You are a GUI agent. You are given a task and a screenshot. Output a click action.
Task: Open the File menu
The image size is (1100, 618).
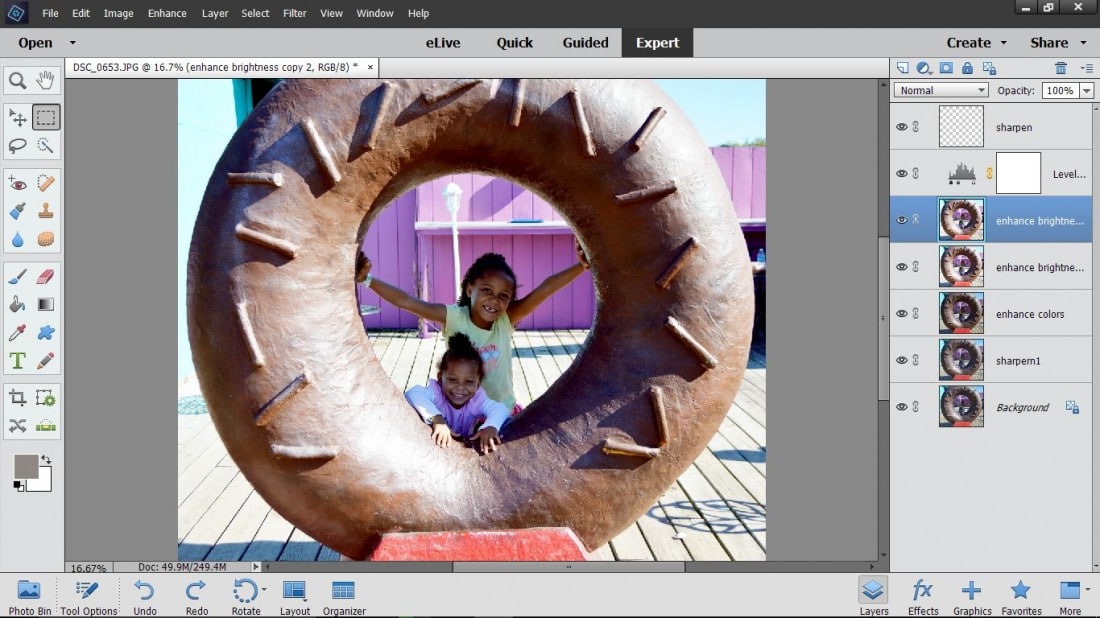tap(50, 13)
